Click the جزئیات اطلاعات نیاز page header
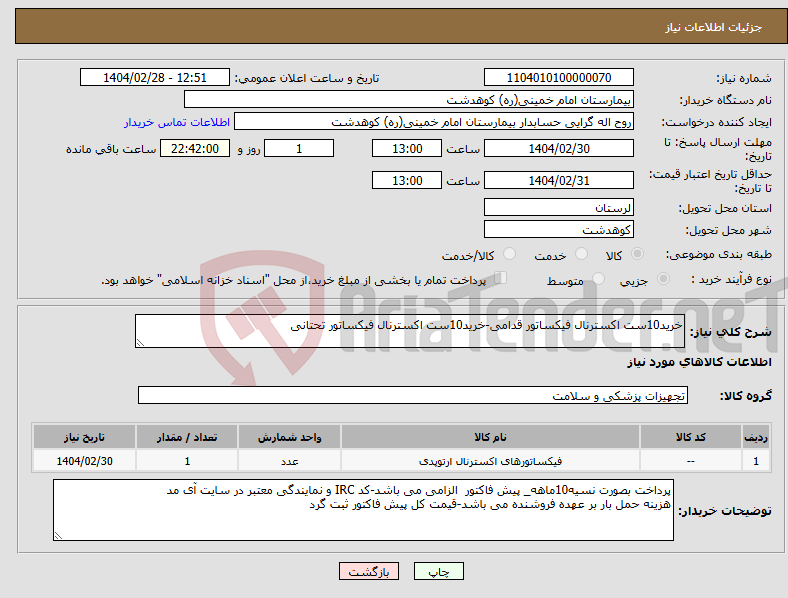Screen dimensions: 788x598 coord(714,27)
